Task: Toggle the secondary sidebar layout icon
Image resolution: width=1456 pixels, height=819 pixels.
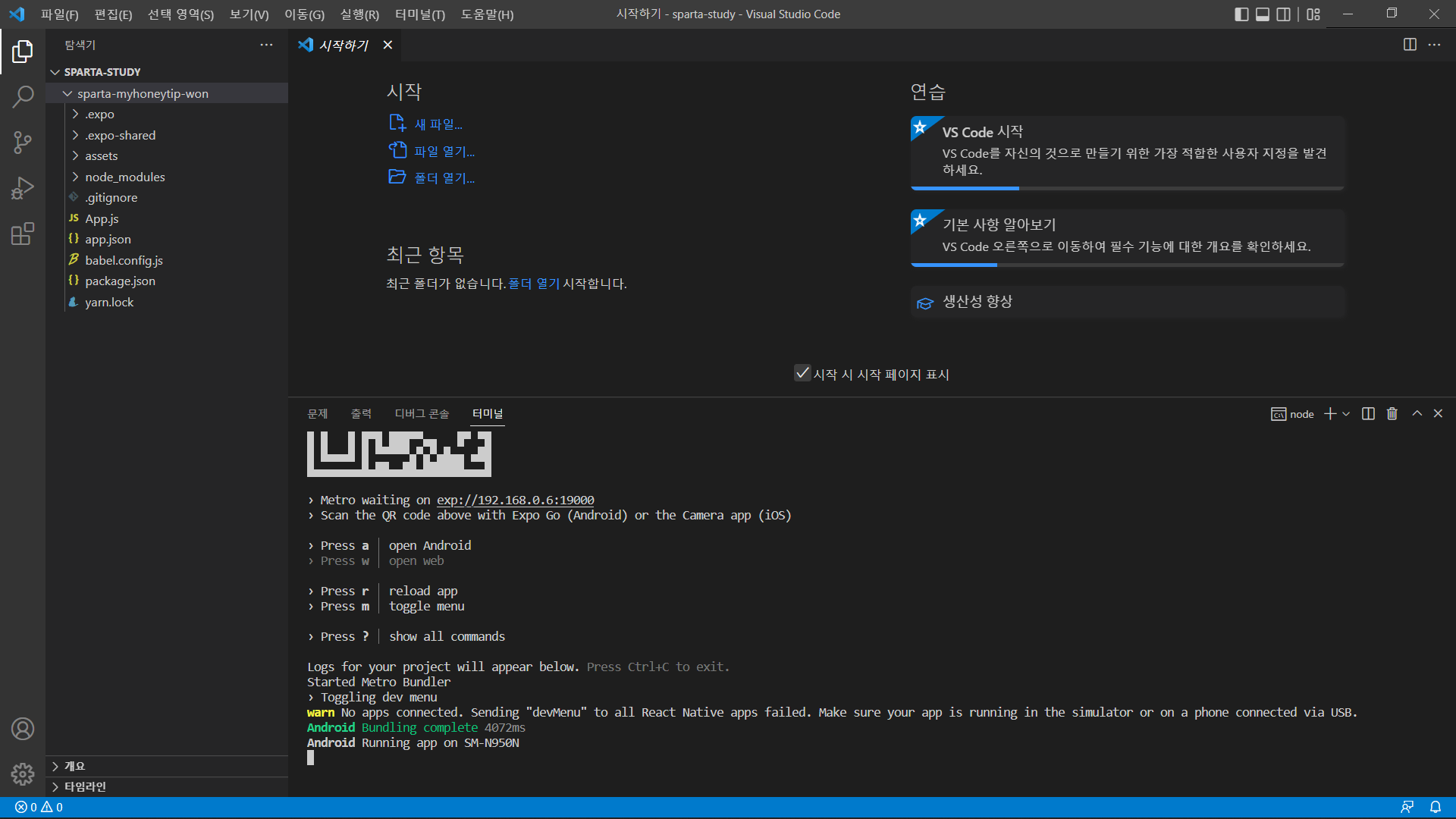Action: click(1284, 14)
